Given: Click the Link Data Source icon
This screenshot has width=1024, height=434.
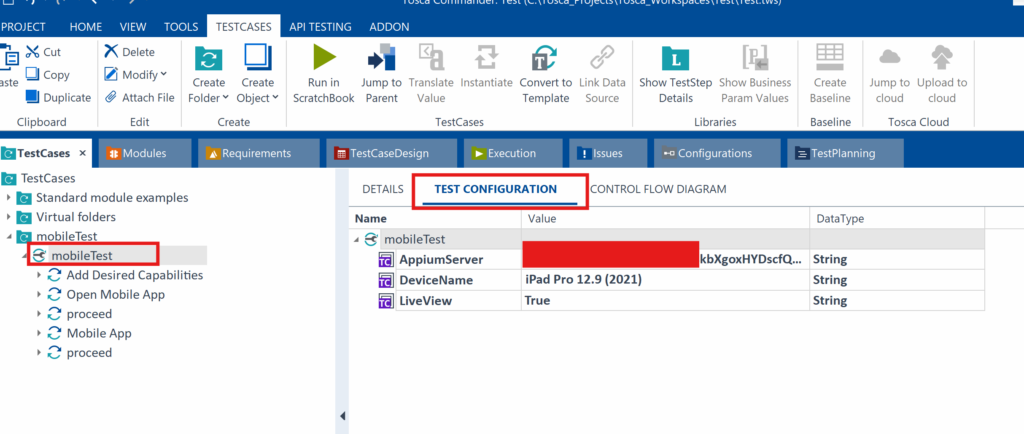Looking at the screenshot, I should (x=601, y=57).
